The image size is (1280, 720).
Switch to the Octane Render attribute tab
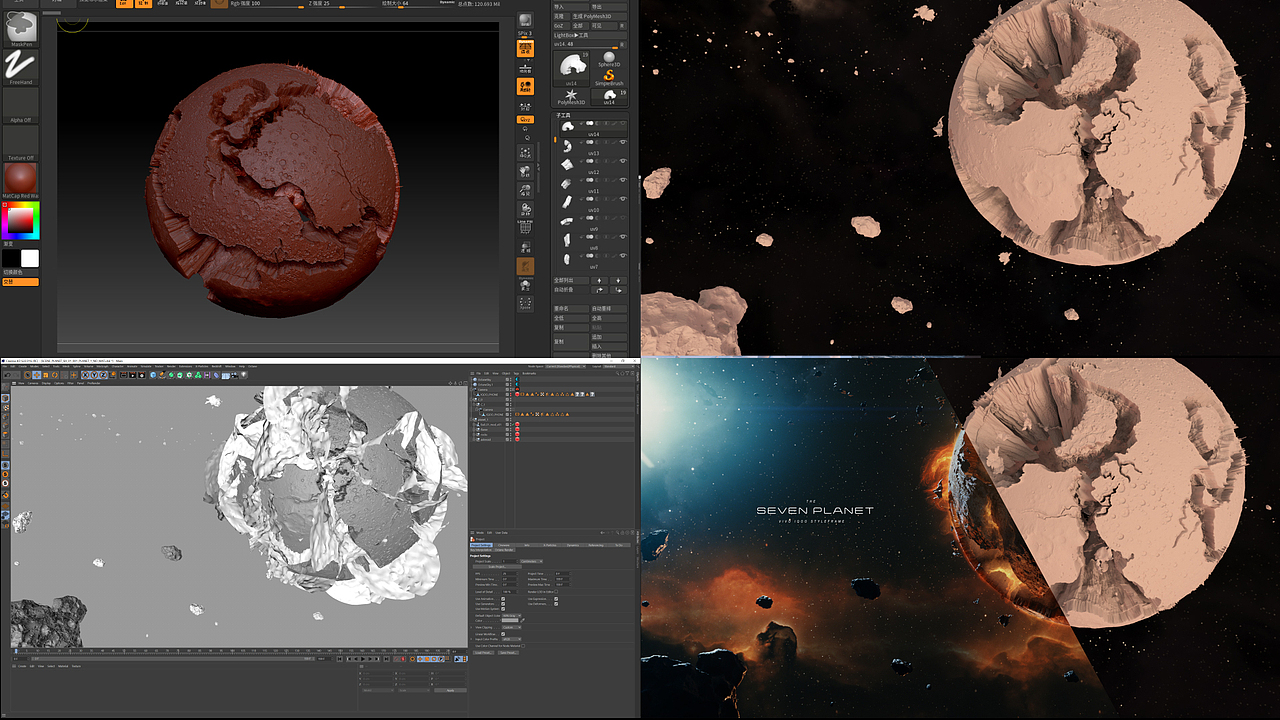pos(504,550)
